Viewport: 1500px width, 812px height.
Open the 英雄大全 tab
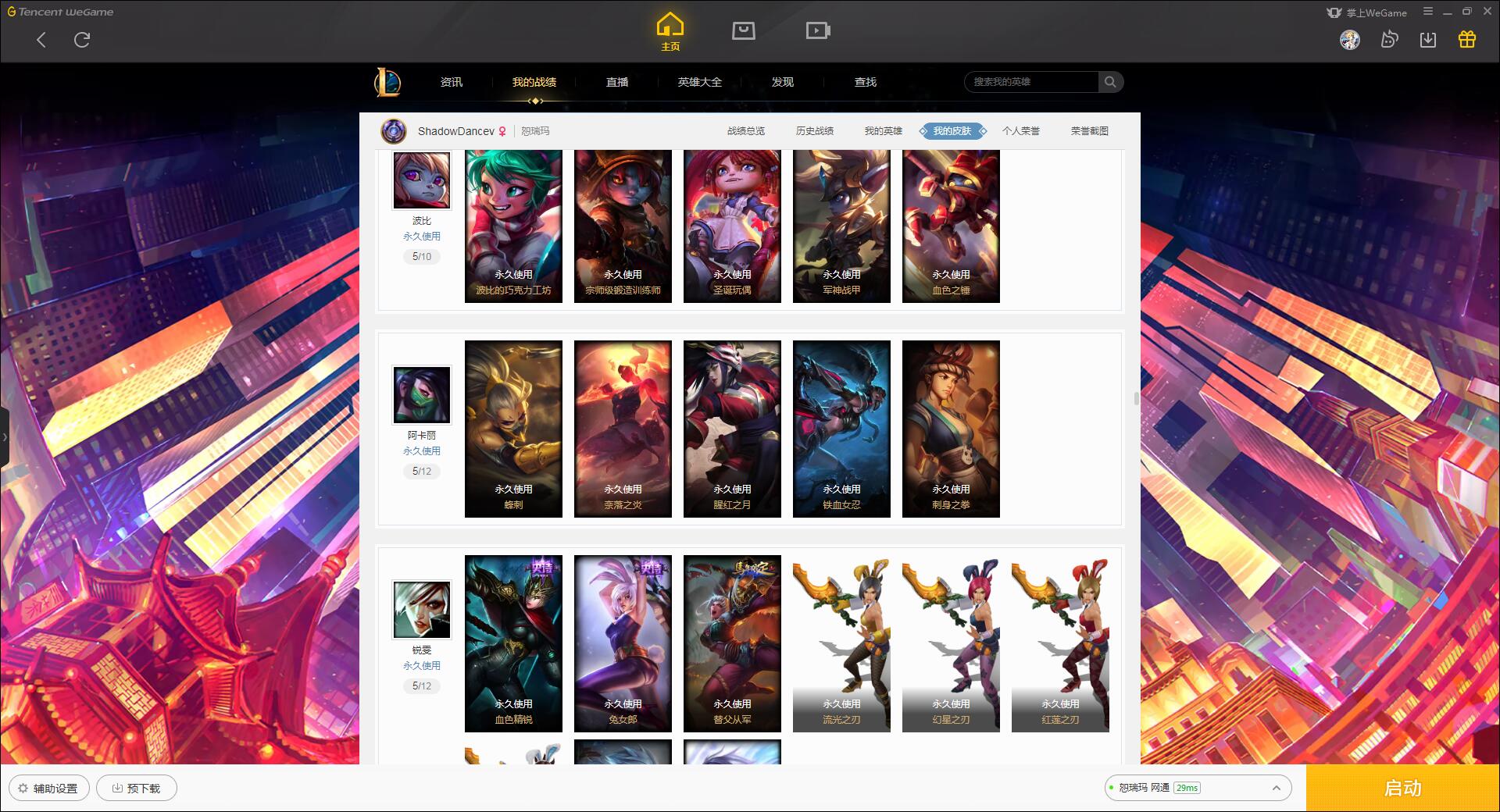click(x=700, y=82)
